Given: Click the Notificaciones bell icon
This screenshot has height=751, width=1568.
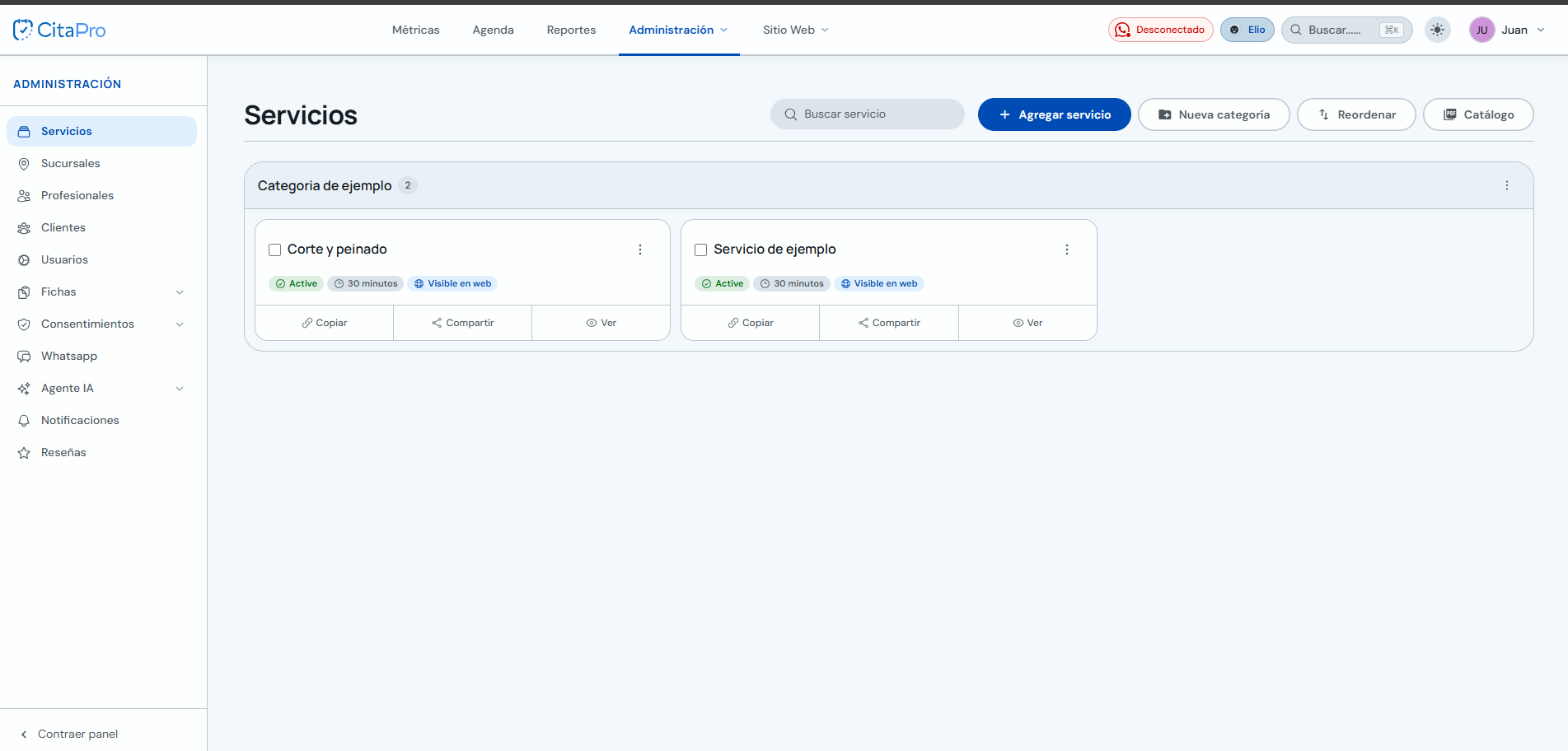Looking at the screenshot, I should pos(24,421).
